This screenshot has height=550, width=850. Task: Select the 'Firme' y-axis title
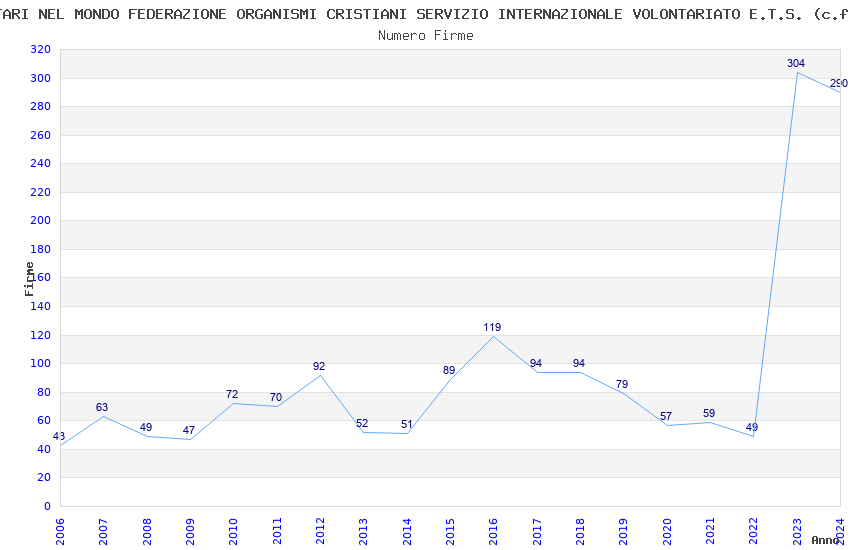click(30, 278)
